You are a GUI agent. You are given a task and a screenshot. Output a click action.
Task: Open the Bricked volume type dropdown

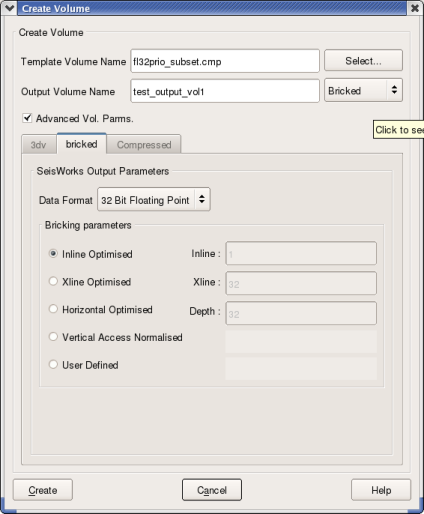pyautogui.click(x=363, y=90)
